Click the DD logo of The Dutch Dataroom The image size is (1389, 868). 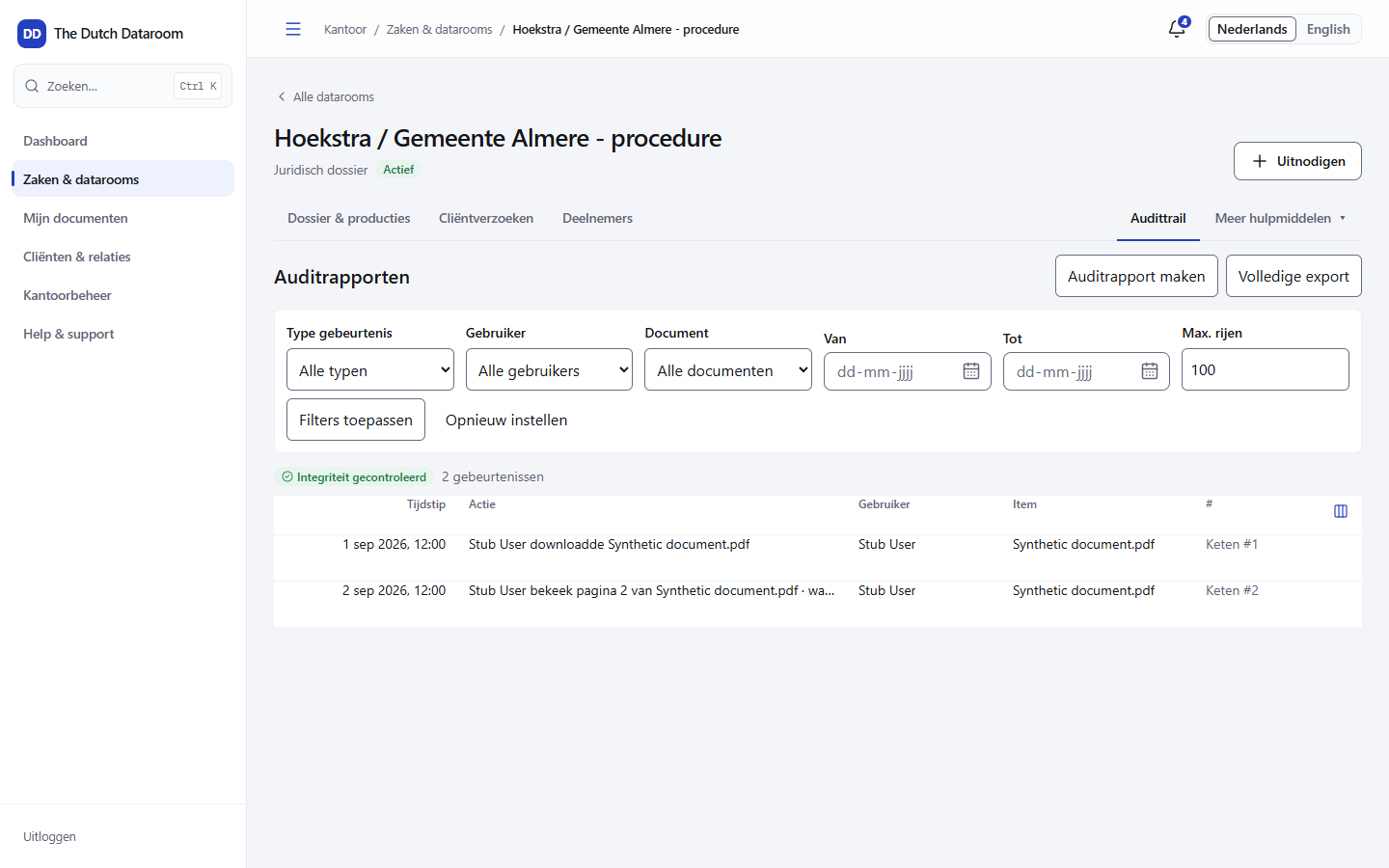pyautogui.click(x=32, y=34)
